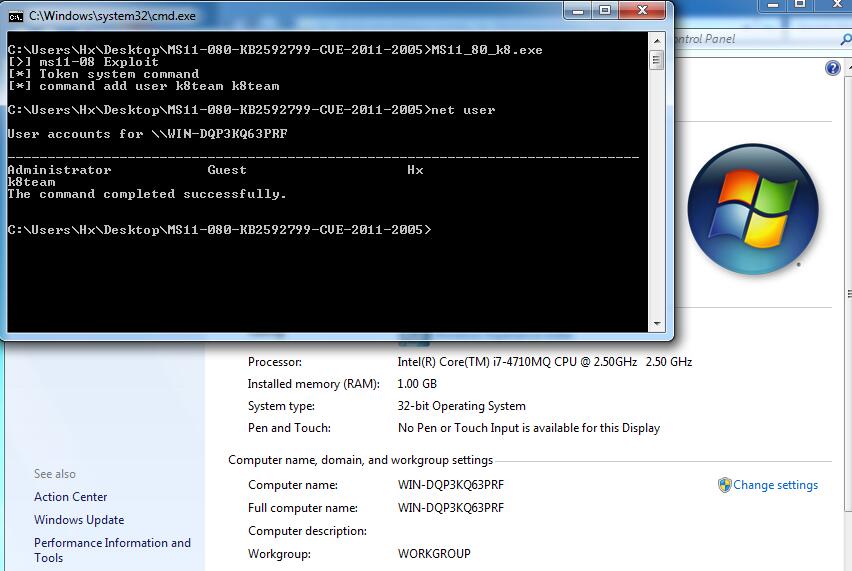Click inside the black command prompt console area
The width and height of the screenshot is (852, 571).
(x=330, y=280)
